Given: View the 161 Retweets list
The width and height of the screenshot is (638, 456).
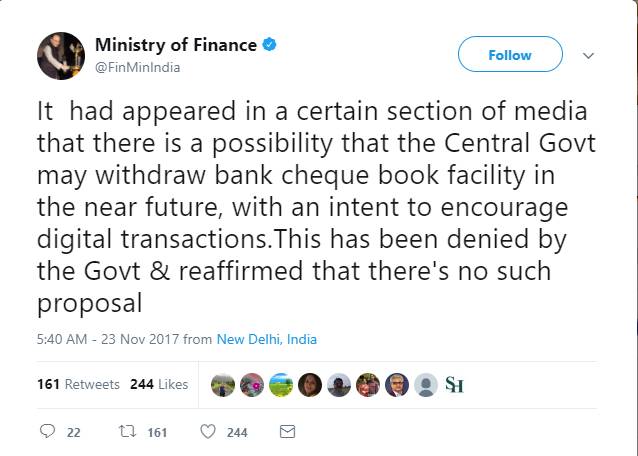Looking at the screenshot, I should pyautogui.click(x=78, y=384).
